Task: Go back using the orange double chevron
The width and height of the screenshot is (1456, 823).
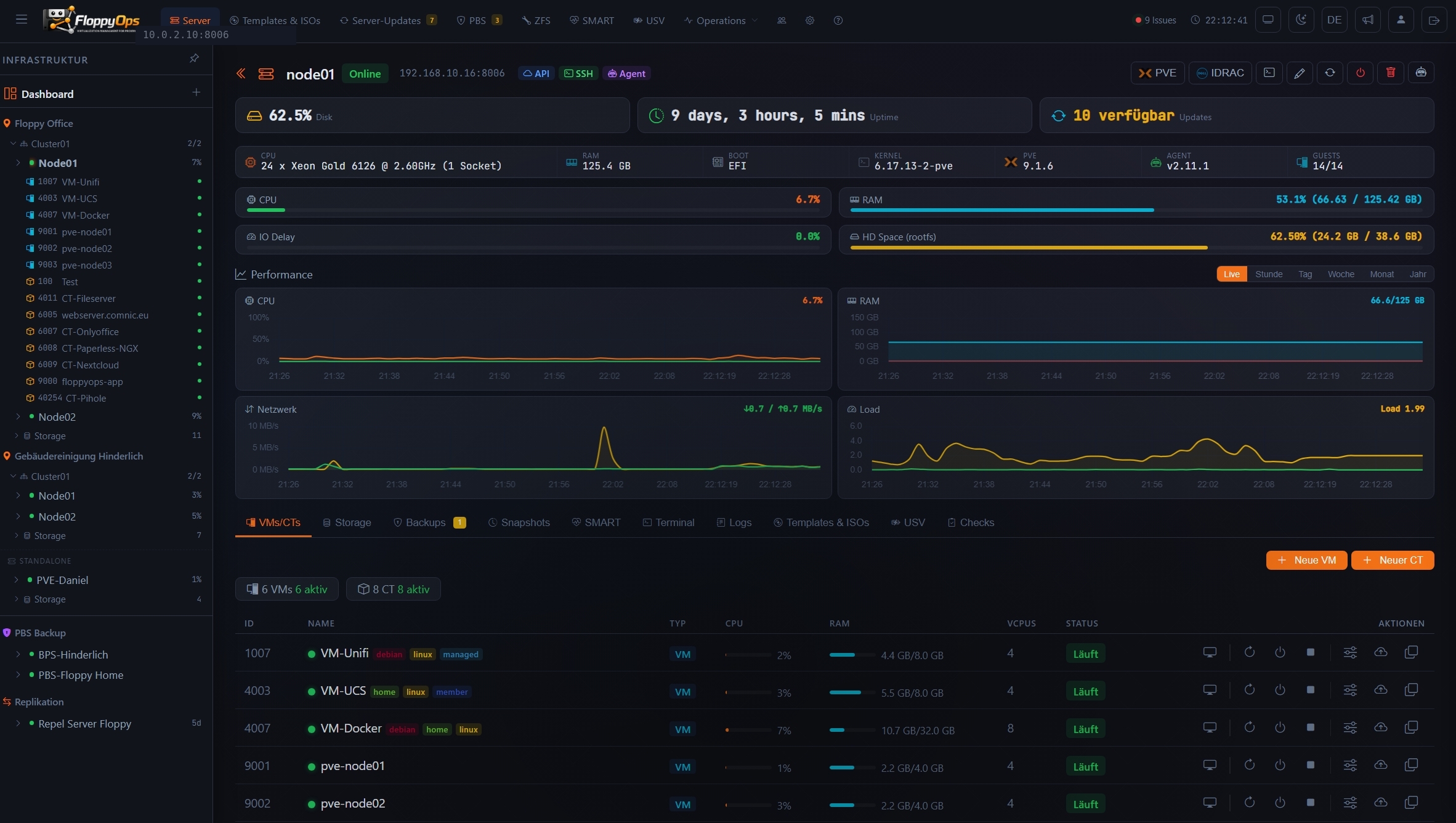Action: point(241,74)
